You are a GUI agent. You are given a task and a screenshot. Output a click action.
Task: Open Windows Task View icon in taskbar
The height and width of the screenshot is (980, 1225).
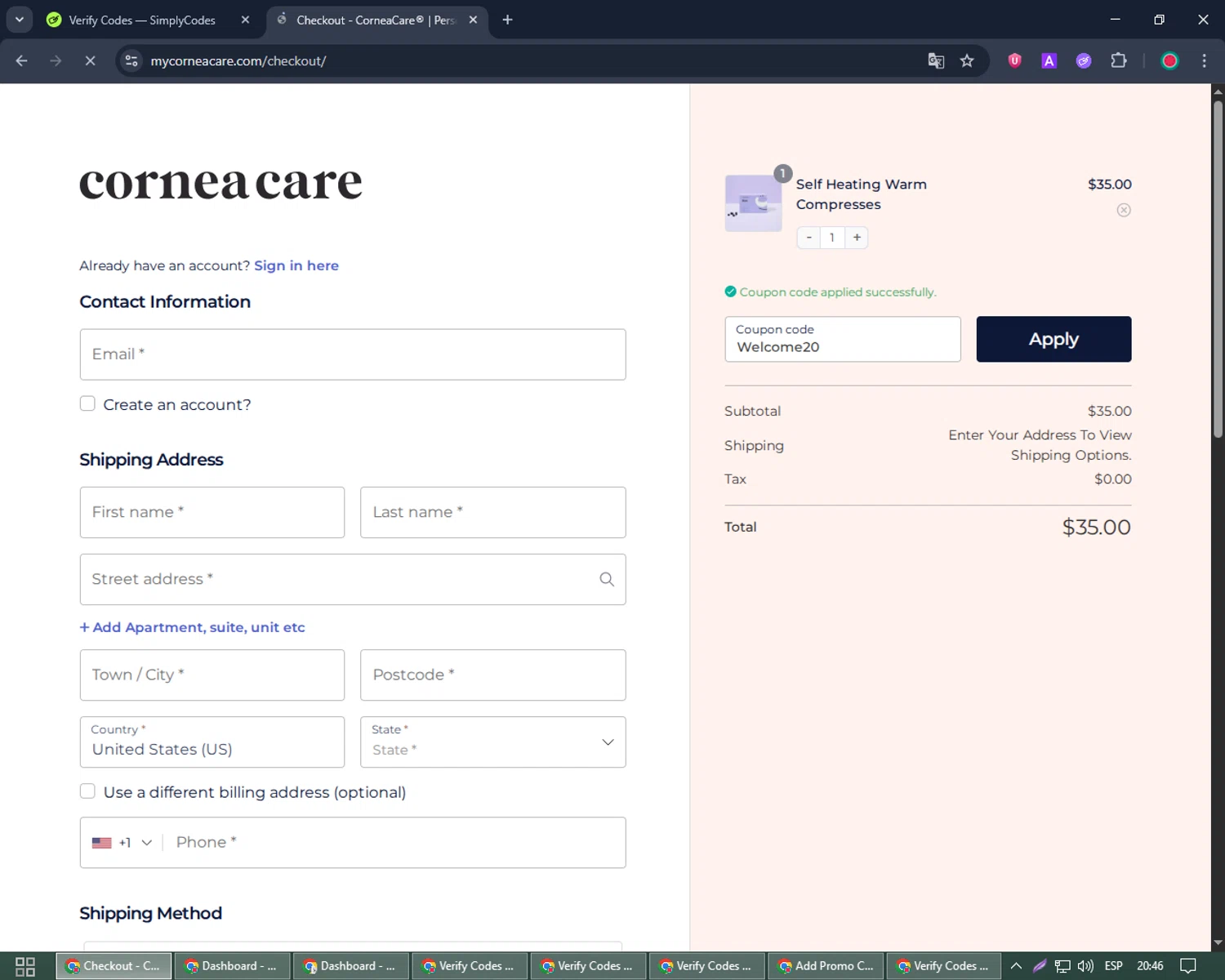[25, 966]
